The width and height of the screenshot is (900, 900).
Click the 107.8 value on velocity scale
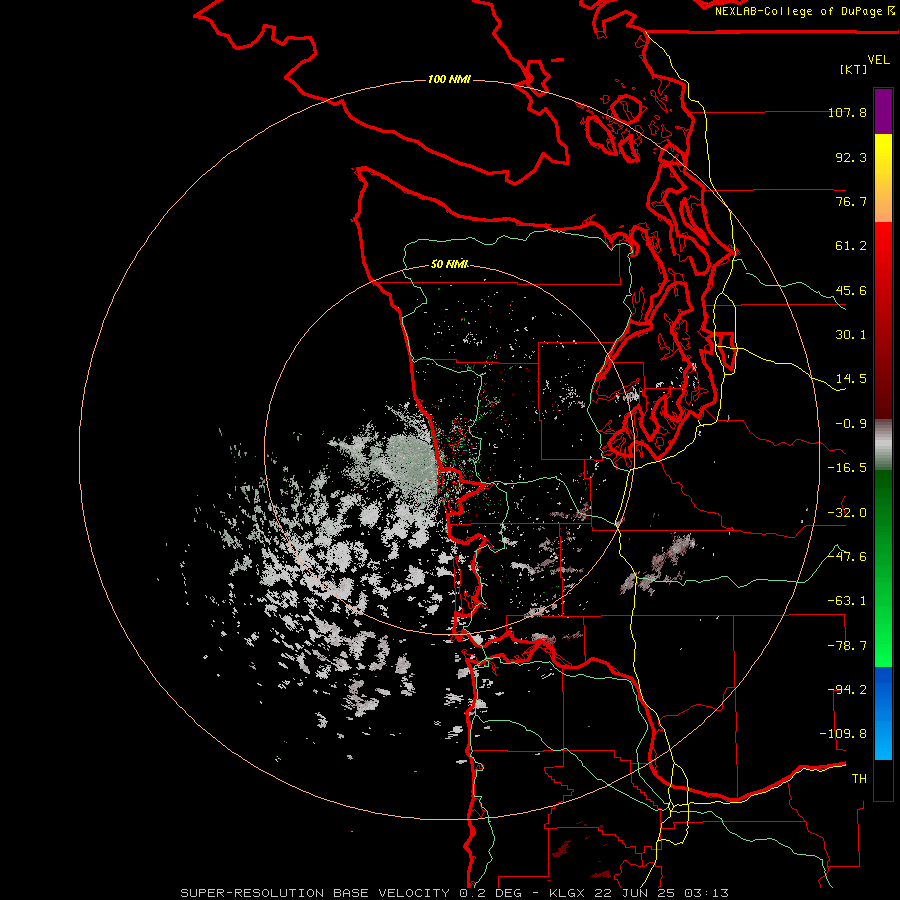coord(847,112)
